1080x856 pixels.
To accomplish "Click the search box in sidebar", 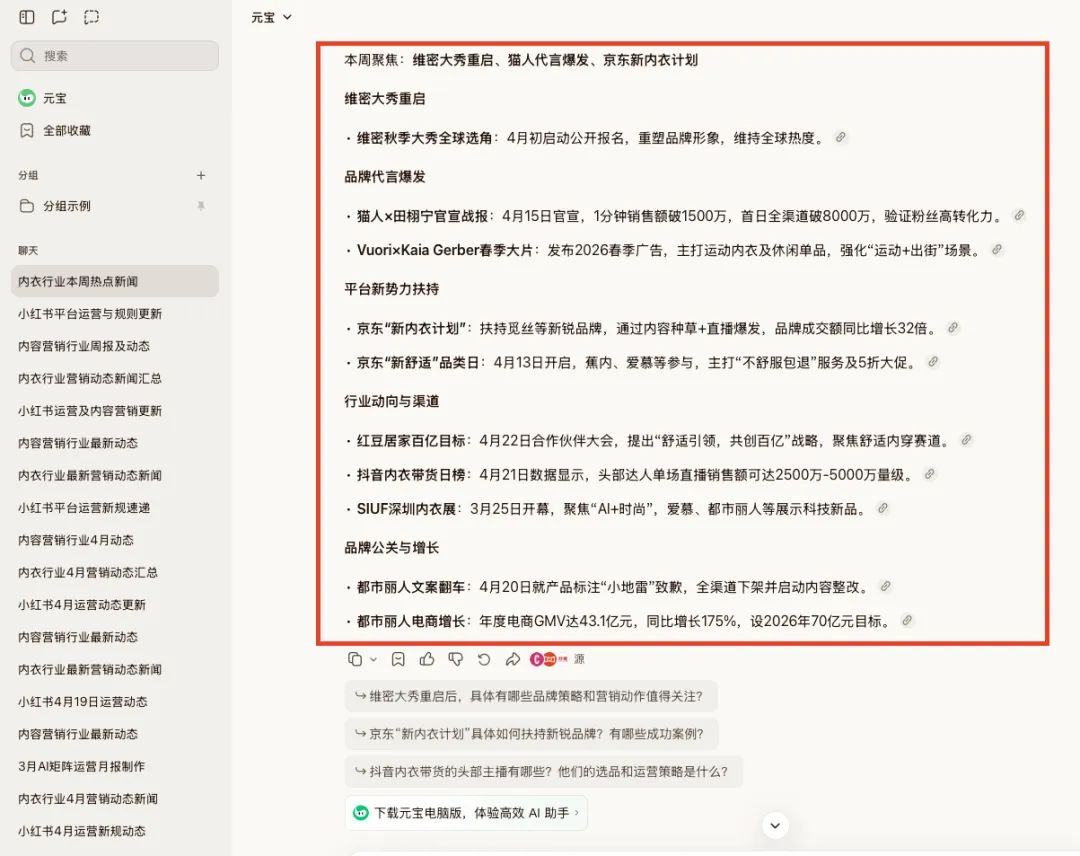I will click(115, 56).
